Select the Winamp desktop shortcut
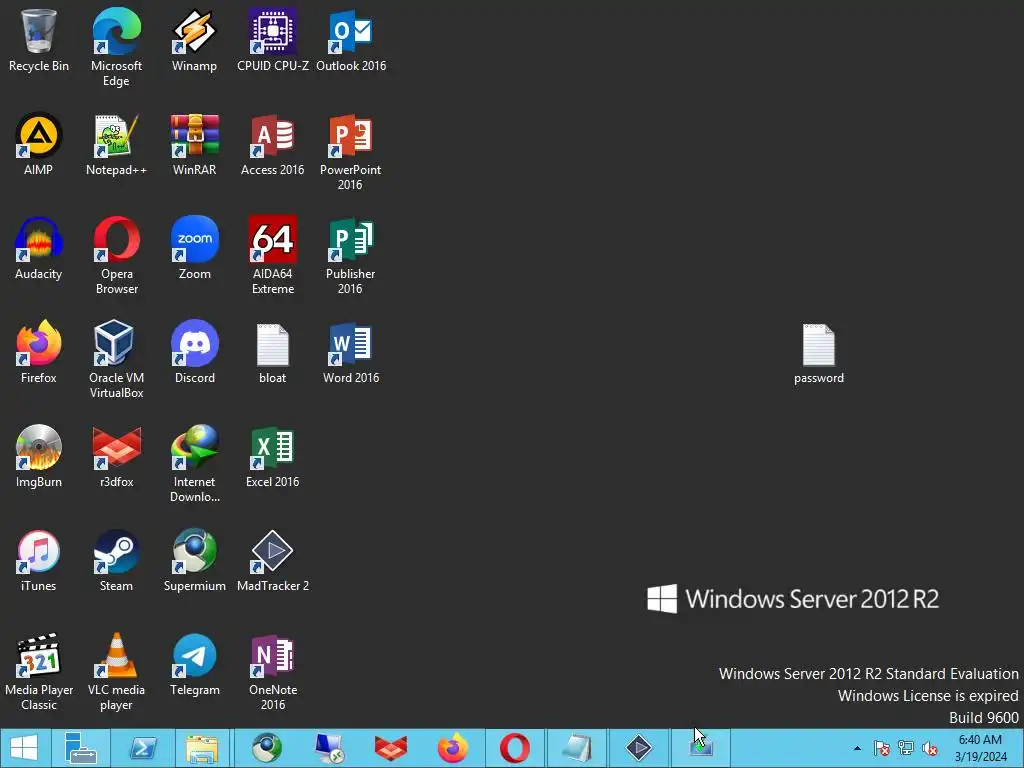The width and height of the screenshot is (1024, 768). coord(195,40)
